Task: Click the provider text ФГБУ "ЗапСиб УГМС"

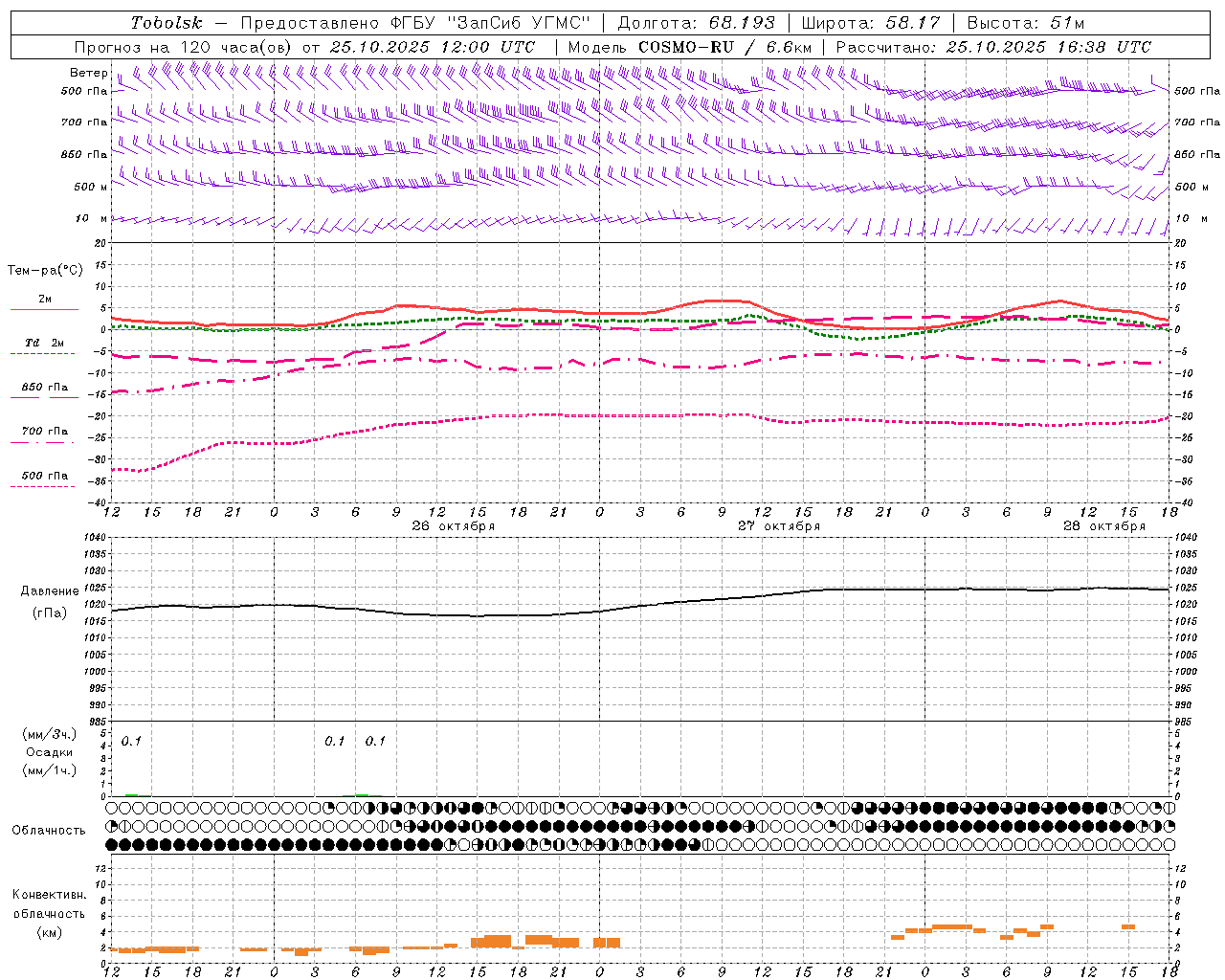Action: point(490,23)
